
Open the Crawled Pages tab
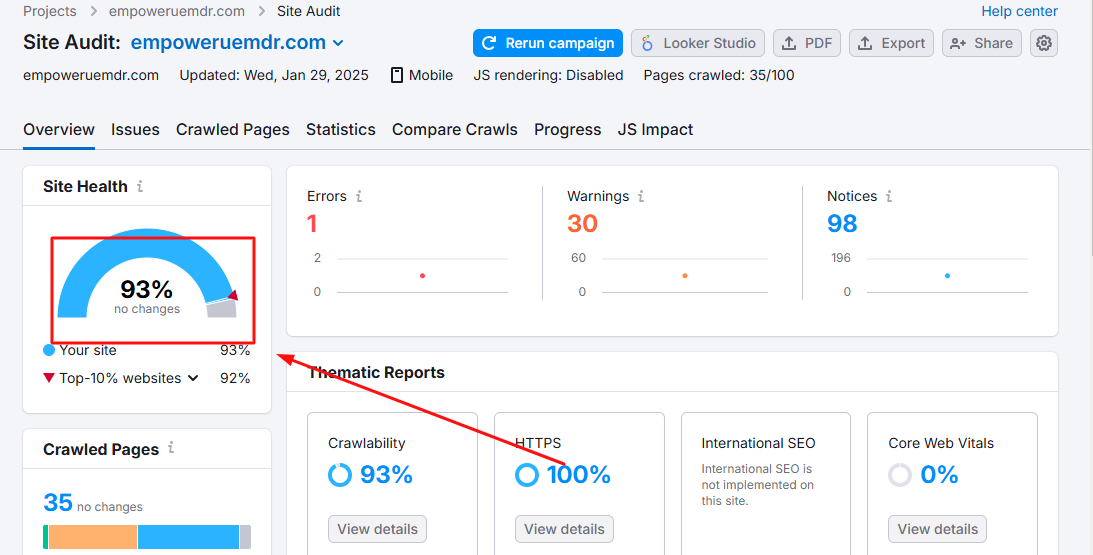(x=233, y=130)
